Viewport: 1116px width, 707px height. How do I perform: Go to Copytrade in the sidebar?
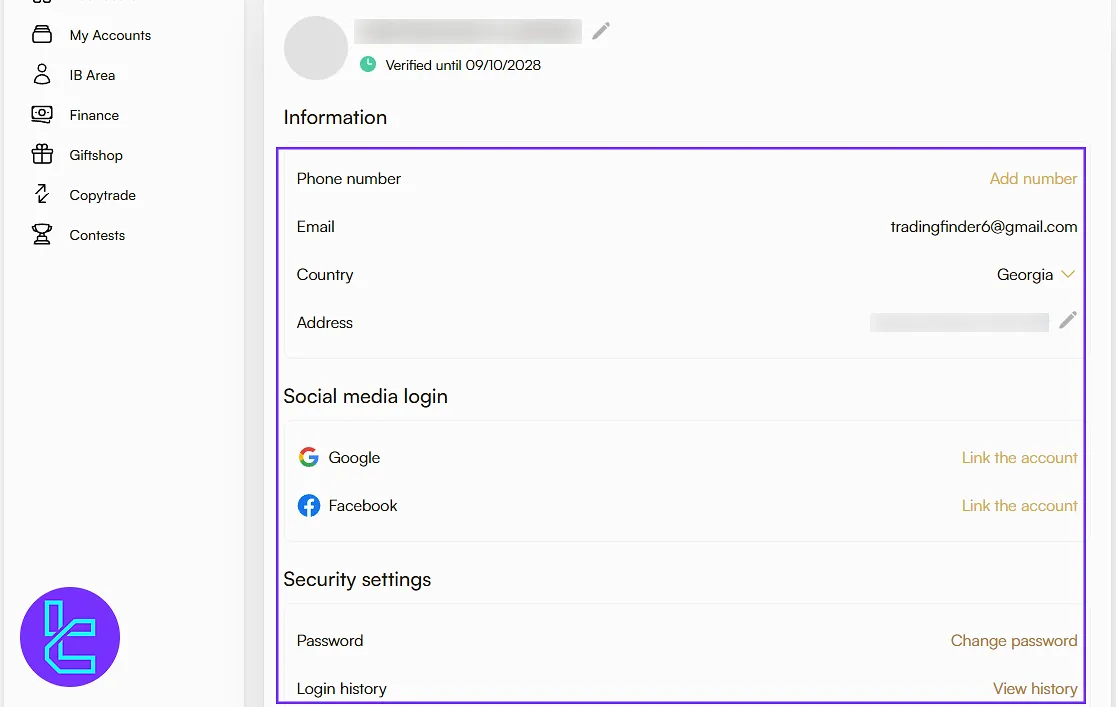tap(102, 195)
